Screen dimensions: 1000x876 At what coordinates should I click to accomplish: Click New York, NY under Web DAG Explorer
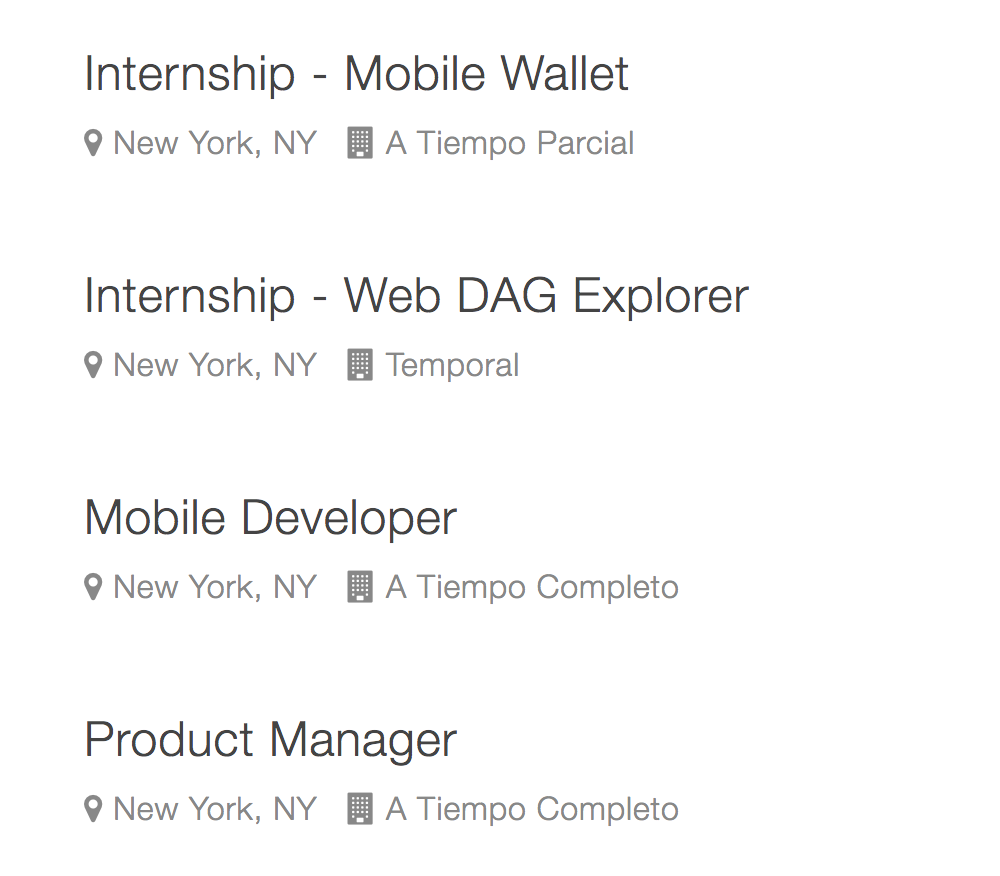(215, 366)
